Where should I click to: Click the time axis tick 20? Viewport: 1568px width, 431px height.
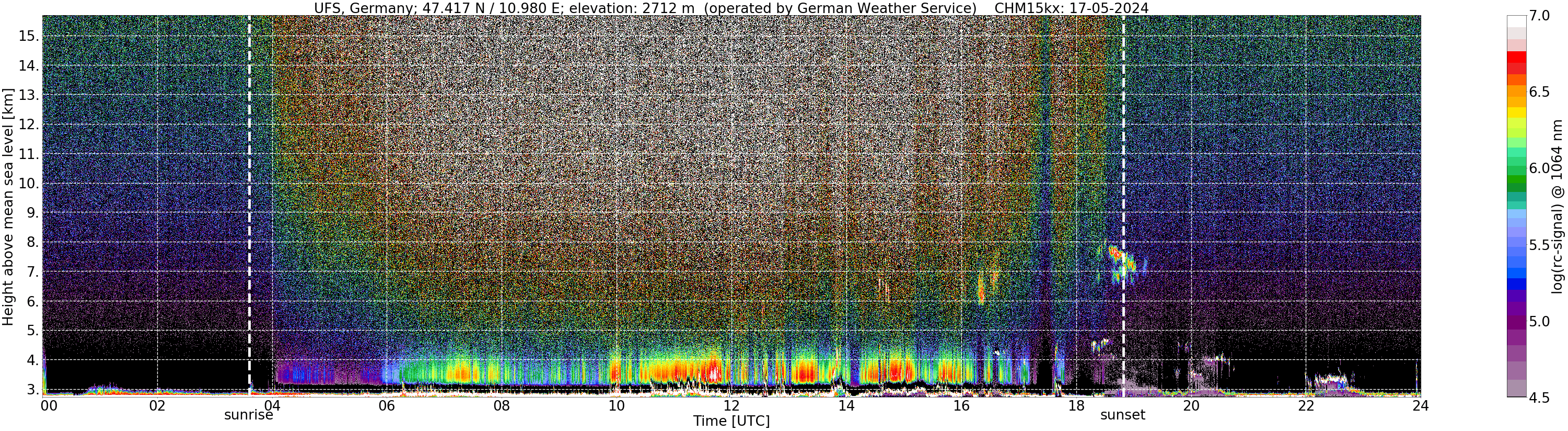(1191, 405)
